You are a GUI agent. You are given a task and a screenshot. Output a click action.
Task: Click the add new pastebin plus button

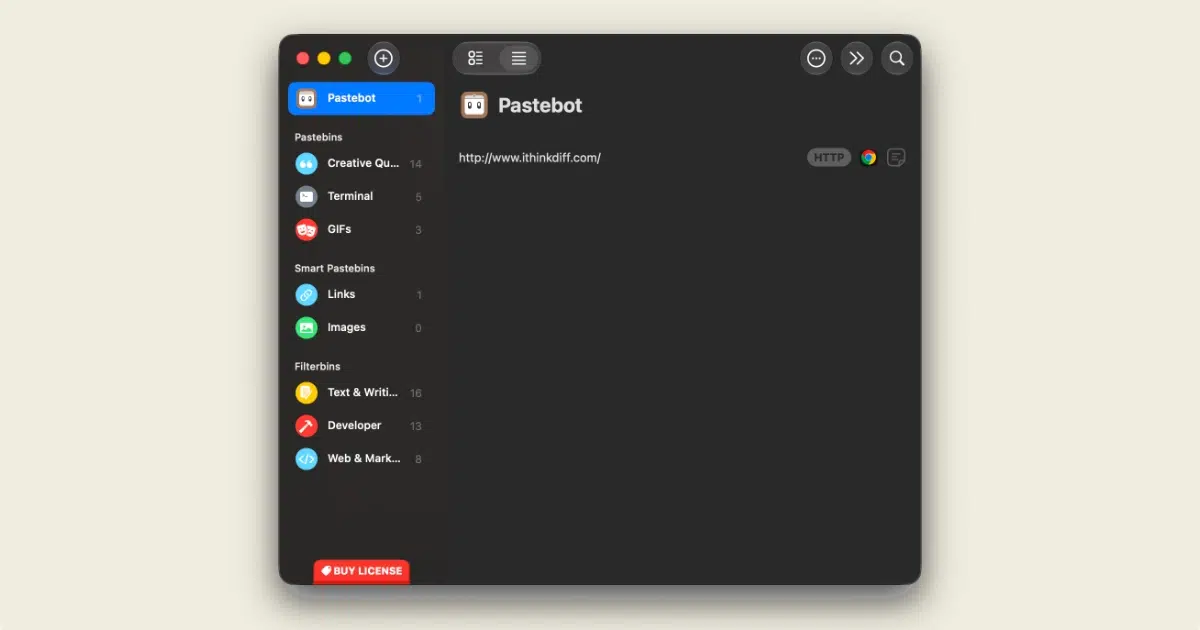coord(383,58)
